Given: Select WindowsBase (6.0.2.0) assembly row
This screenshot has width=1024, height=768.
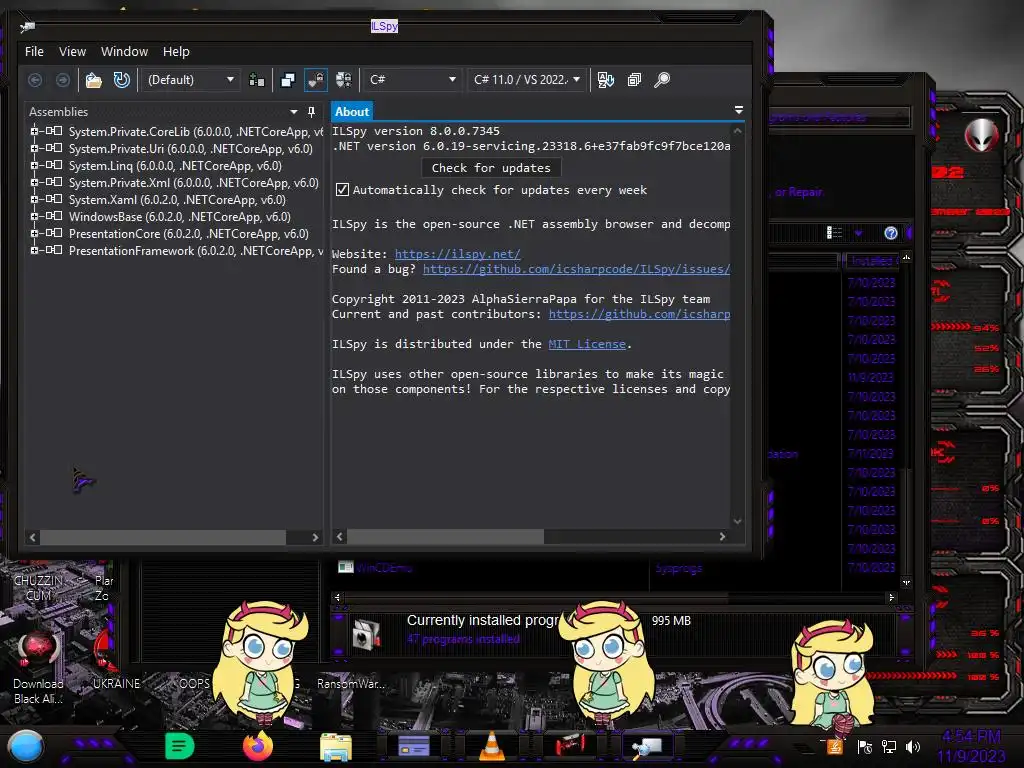Looking at the screenshot, I should point(180,217).
